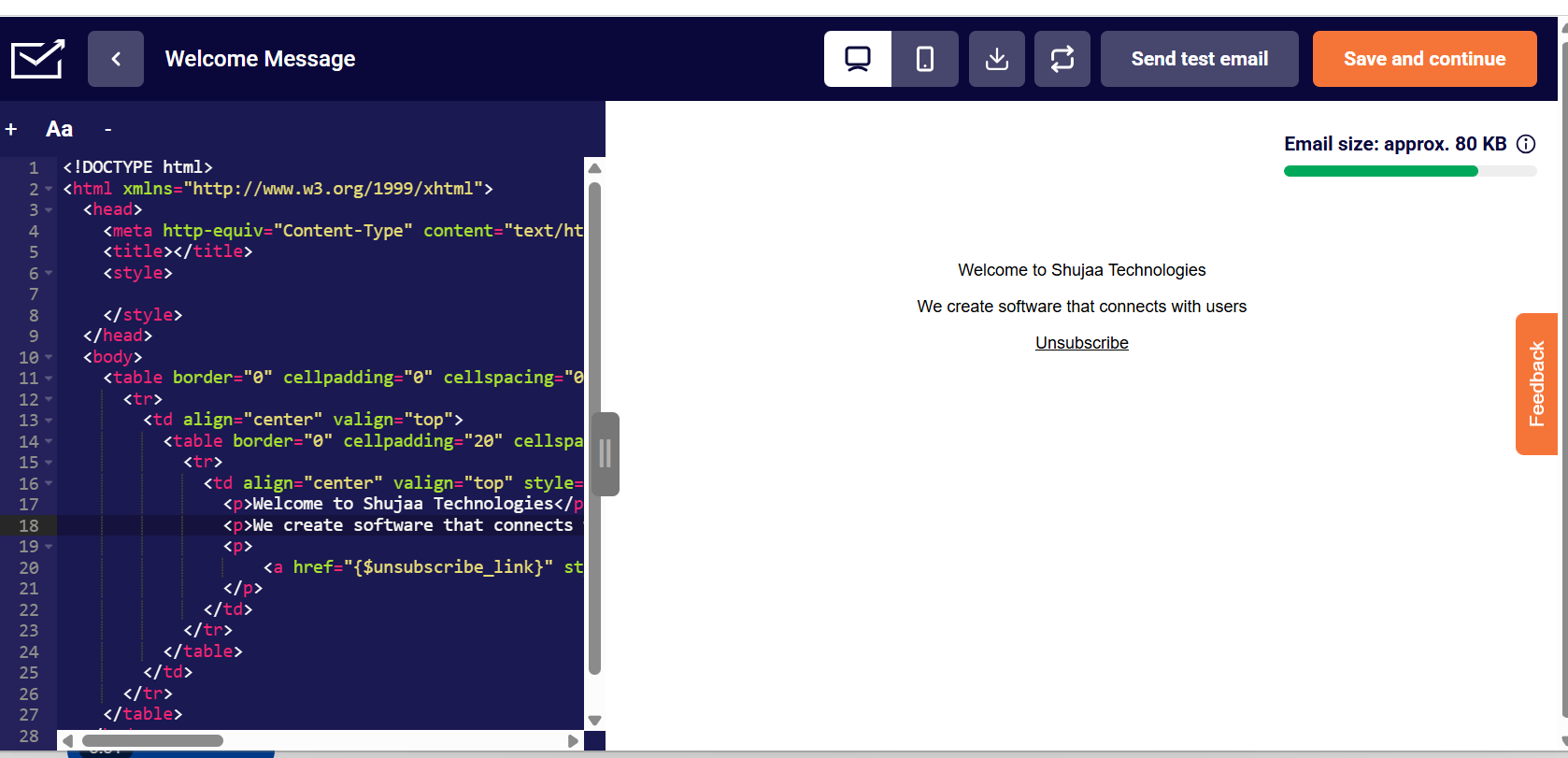Increase editor font size with plus
The image size is (1568, 758).
coord(11,129)
